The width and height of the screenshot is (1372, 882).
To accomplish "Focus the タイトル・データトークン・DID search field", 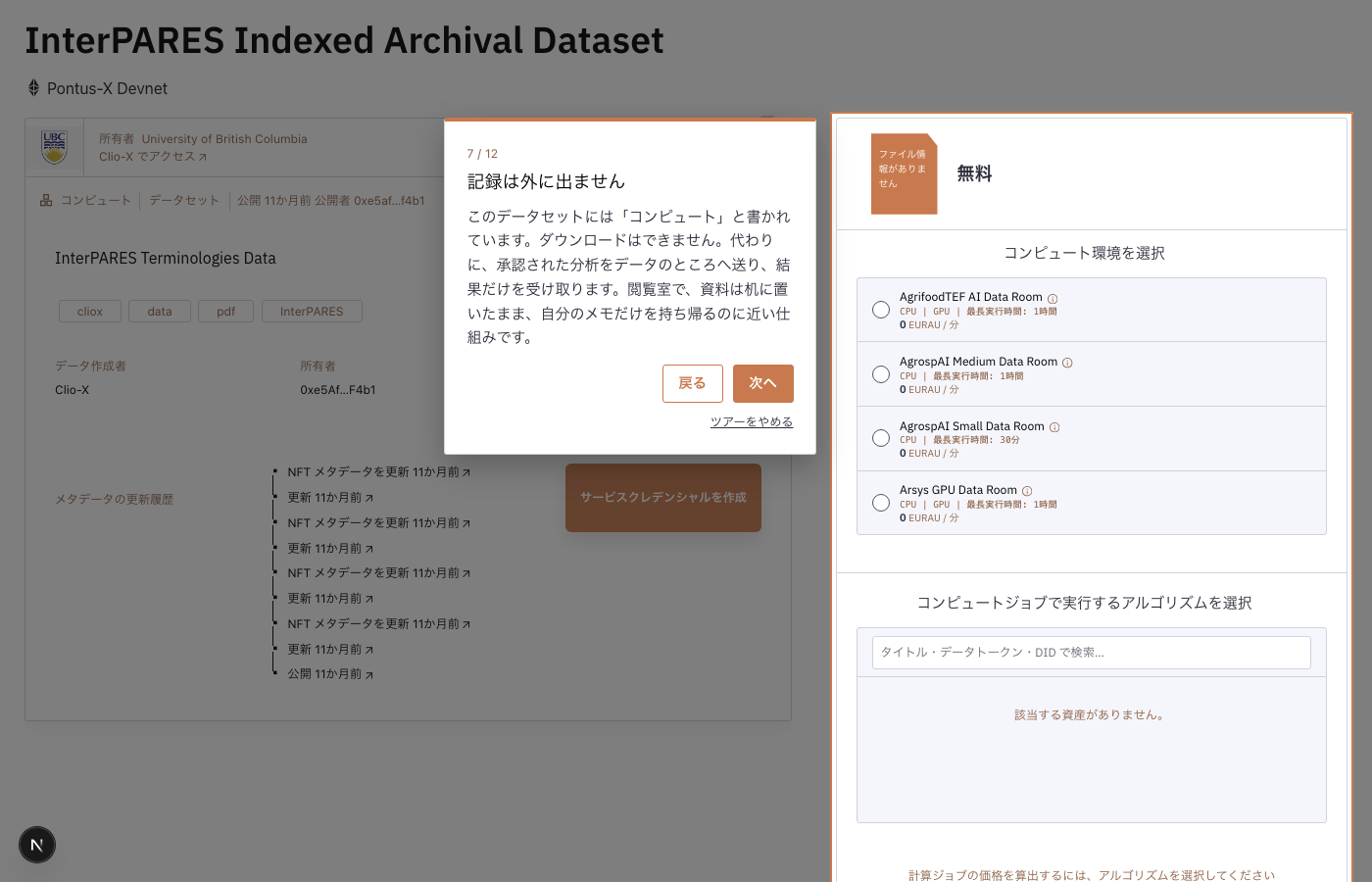I will click(x=1092, y=653).
